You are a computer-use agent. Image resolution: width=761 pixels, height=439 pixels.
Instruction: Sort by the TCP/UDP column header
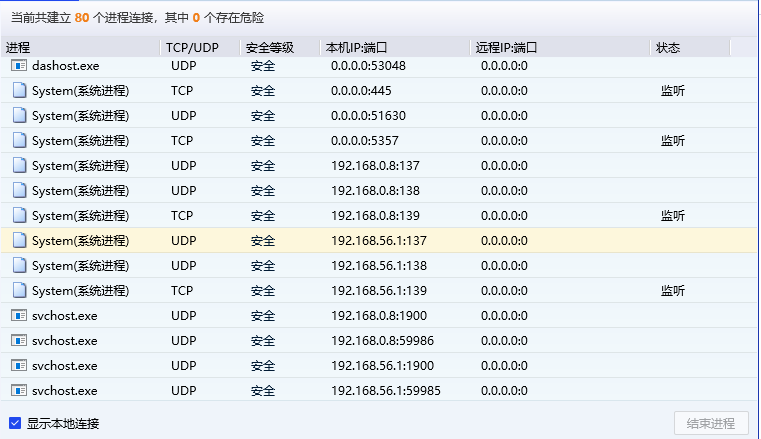(x=200, y=47)
